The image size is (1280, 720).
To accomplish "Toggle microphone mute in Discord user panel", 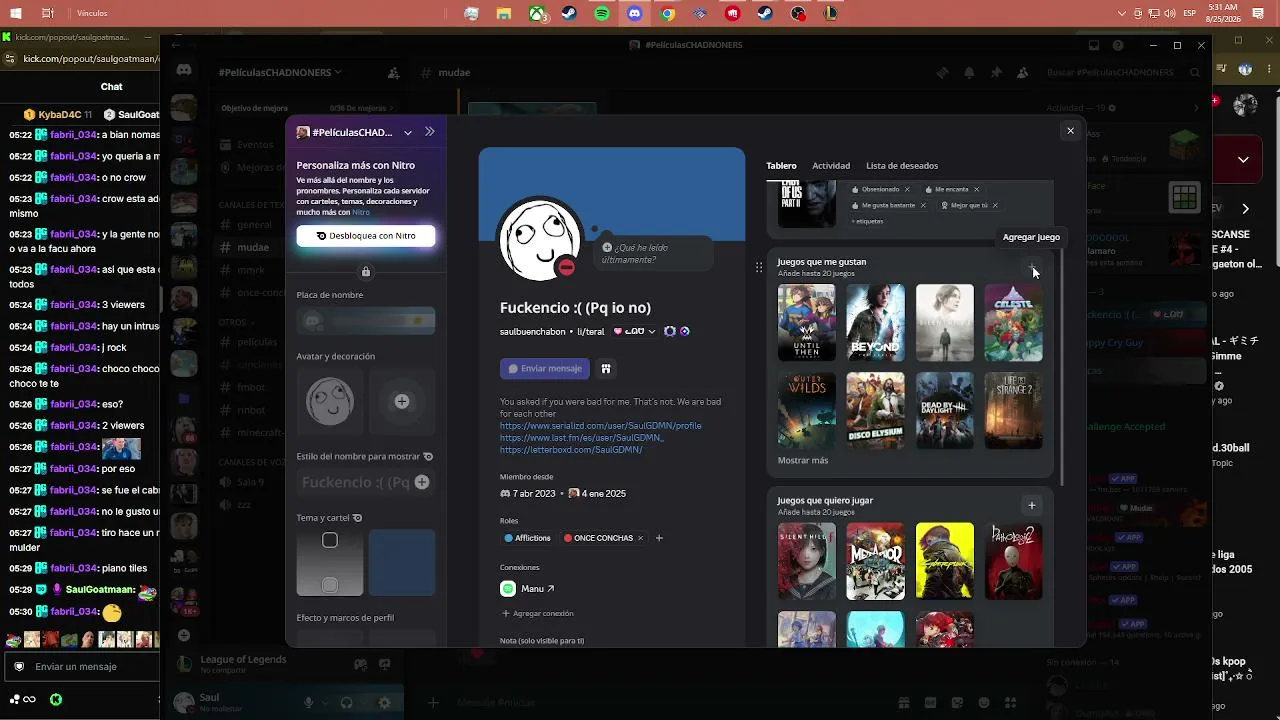I will tap(309, 703).
